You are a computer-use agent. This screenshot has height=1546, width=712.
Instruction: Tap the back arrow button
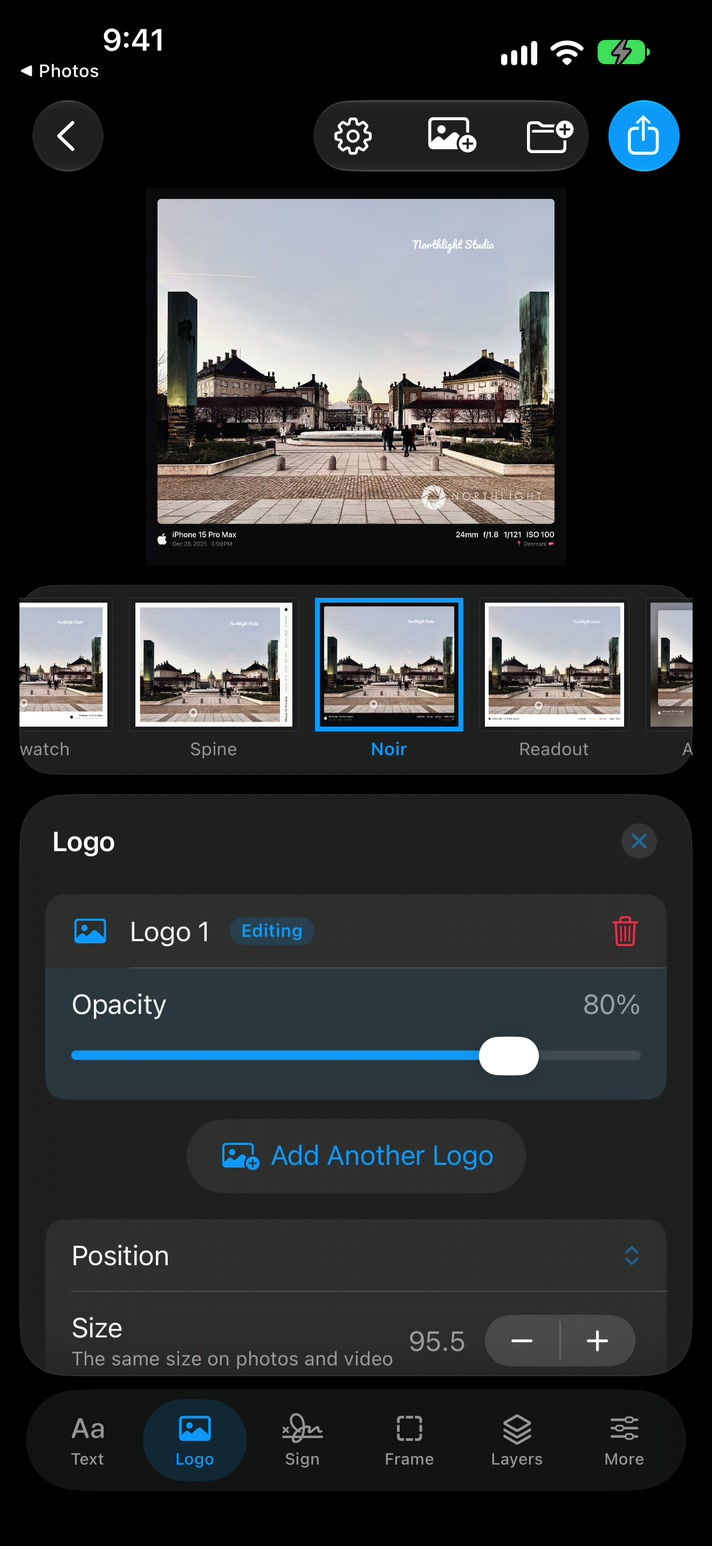tap(67, 136)
